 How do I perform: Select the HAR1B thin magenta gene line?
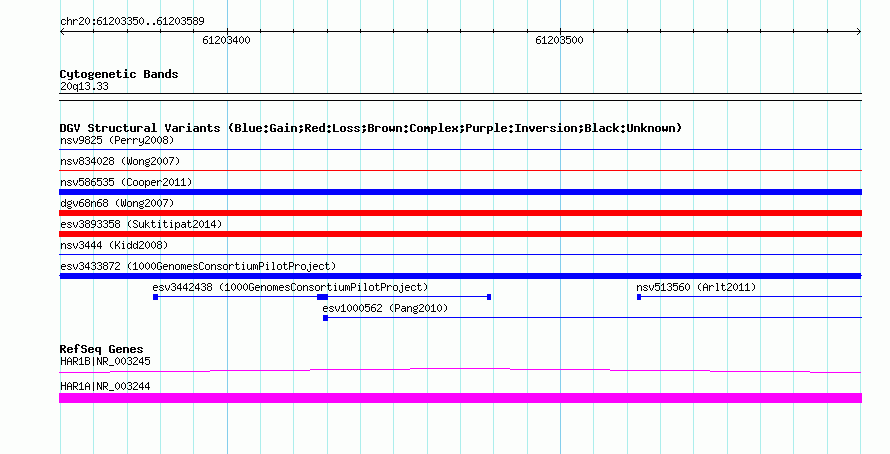[x=460, y=371]
